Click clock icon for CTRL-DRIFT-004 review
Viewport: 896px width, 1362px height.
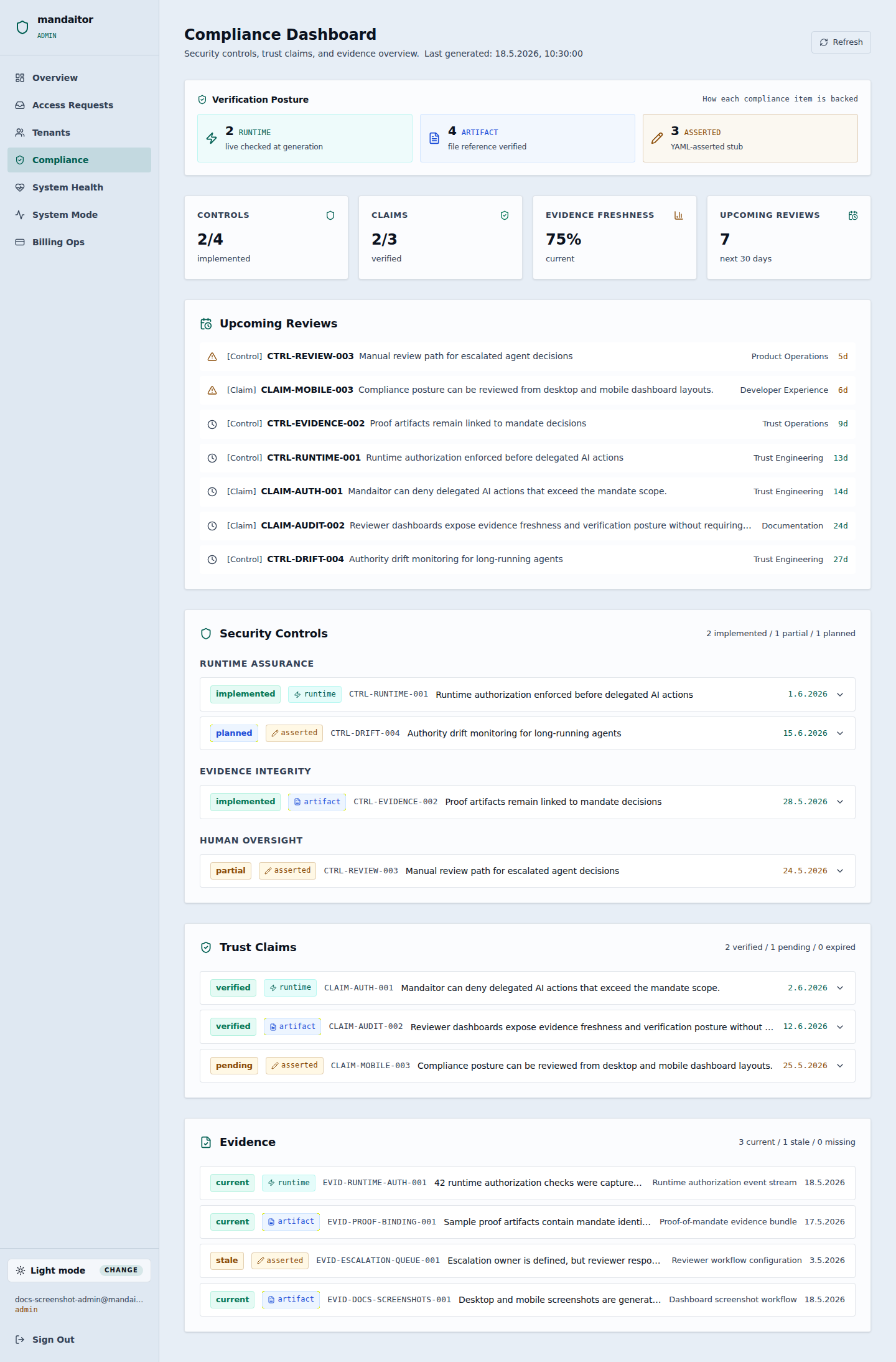(x=212, y=560)
